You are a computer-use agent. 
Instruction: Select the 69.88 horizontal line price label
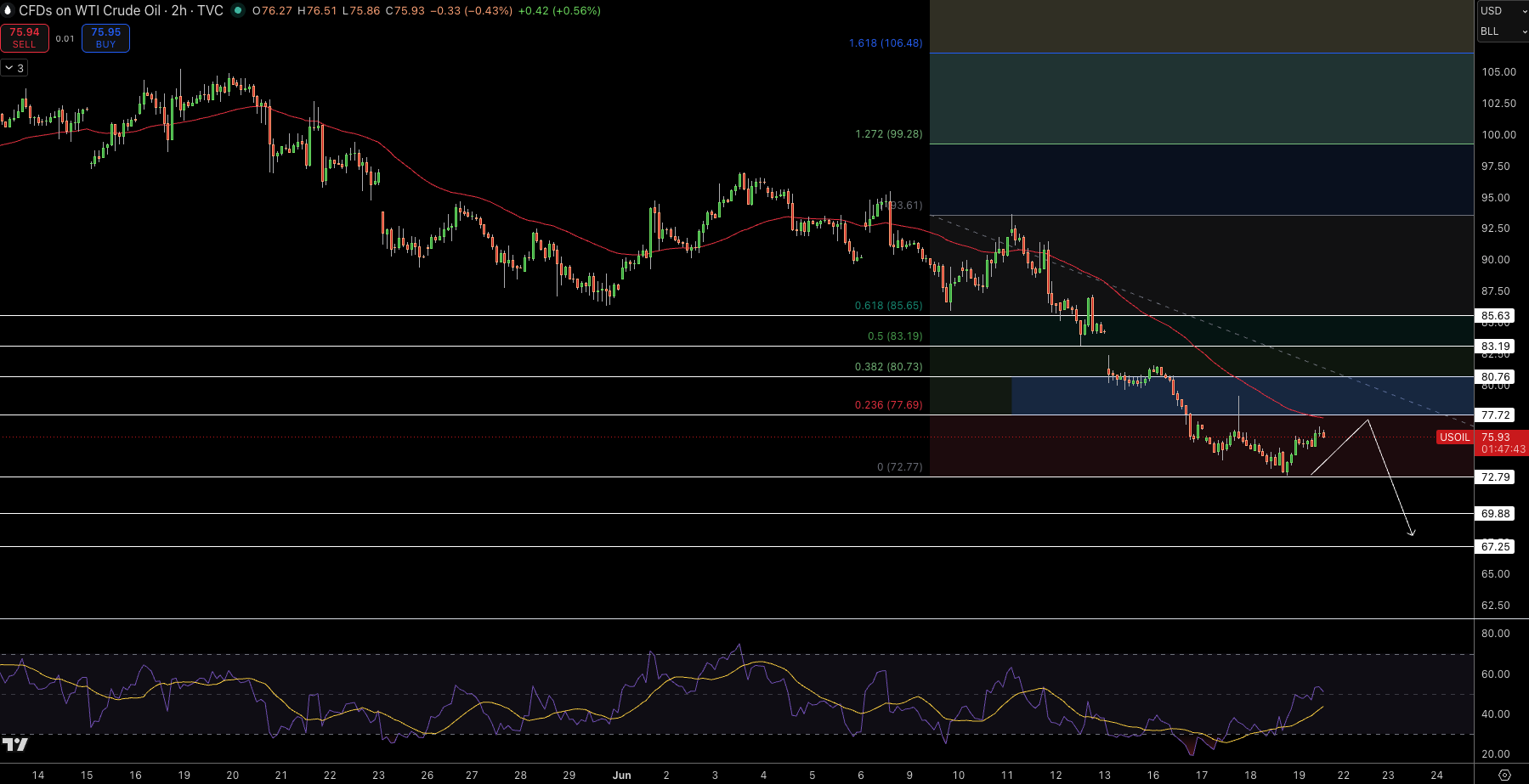pyautogui.click(x=1496, y=513)
